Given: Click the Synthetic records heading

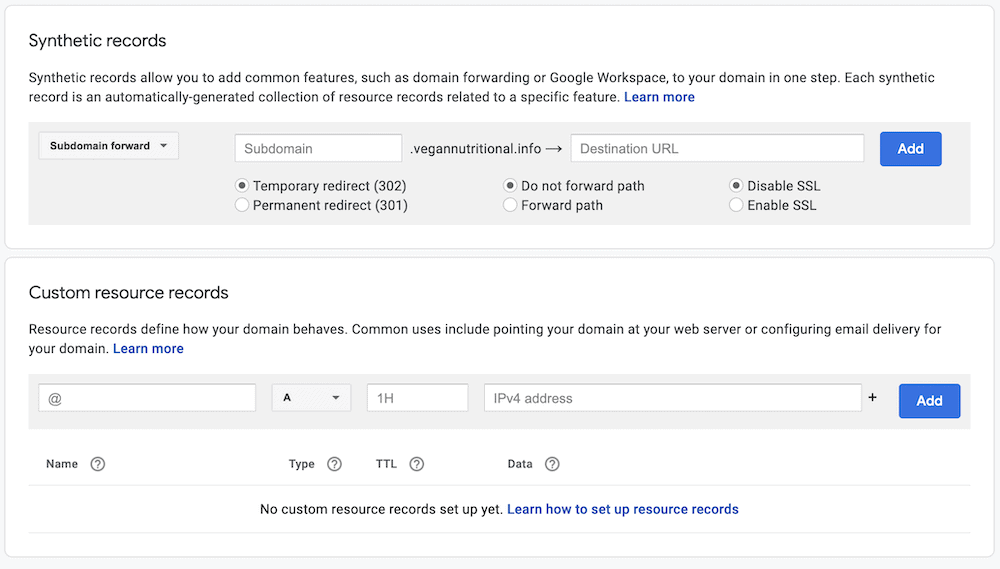Looking at the screenshot, I should tap(98, 40).
